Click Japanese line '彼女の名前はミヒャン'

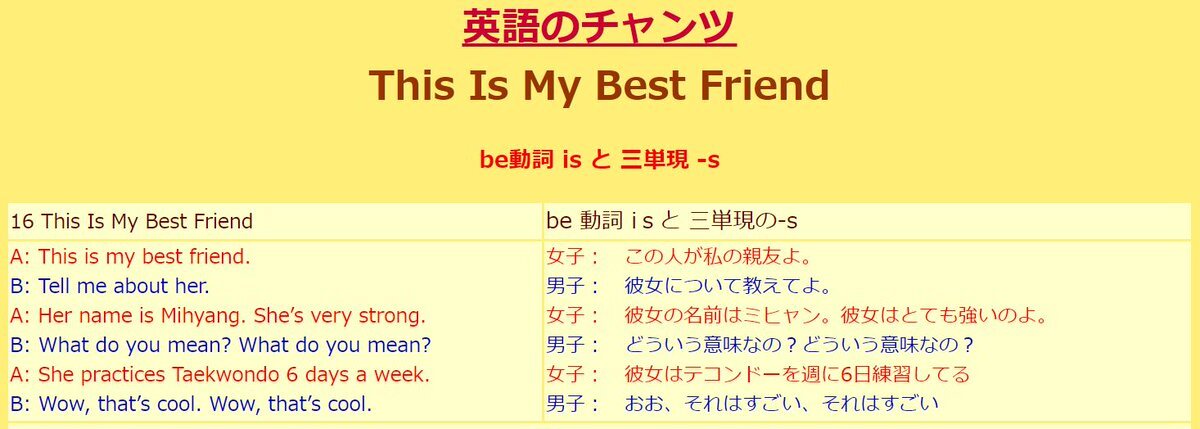pyautogui.click(x=836, y=317)
